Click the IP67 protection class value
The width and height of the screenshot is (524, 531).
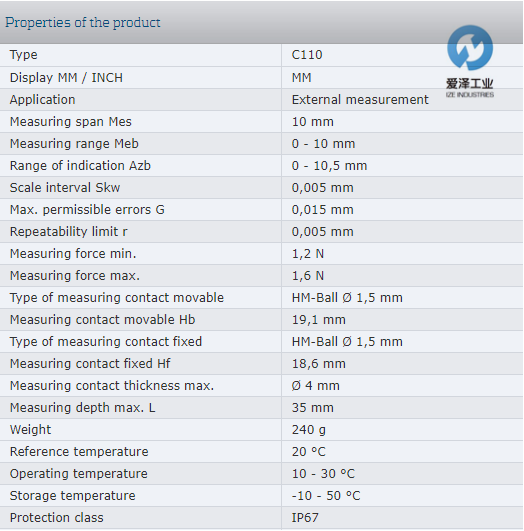click(305, 518)
